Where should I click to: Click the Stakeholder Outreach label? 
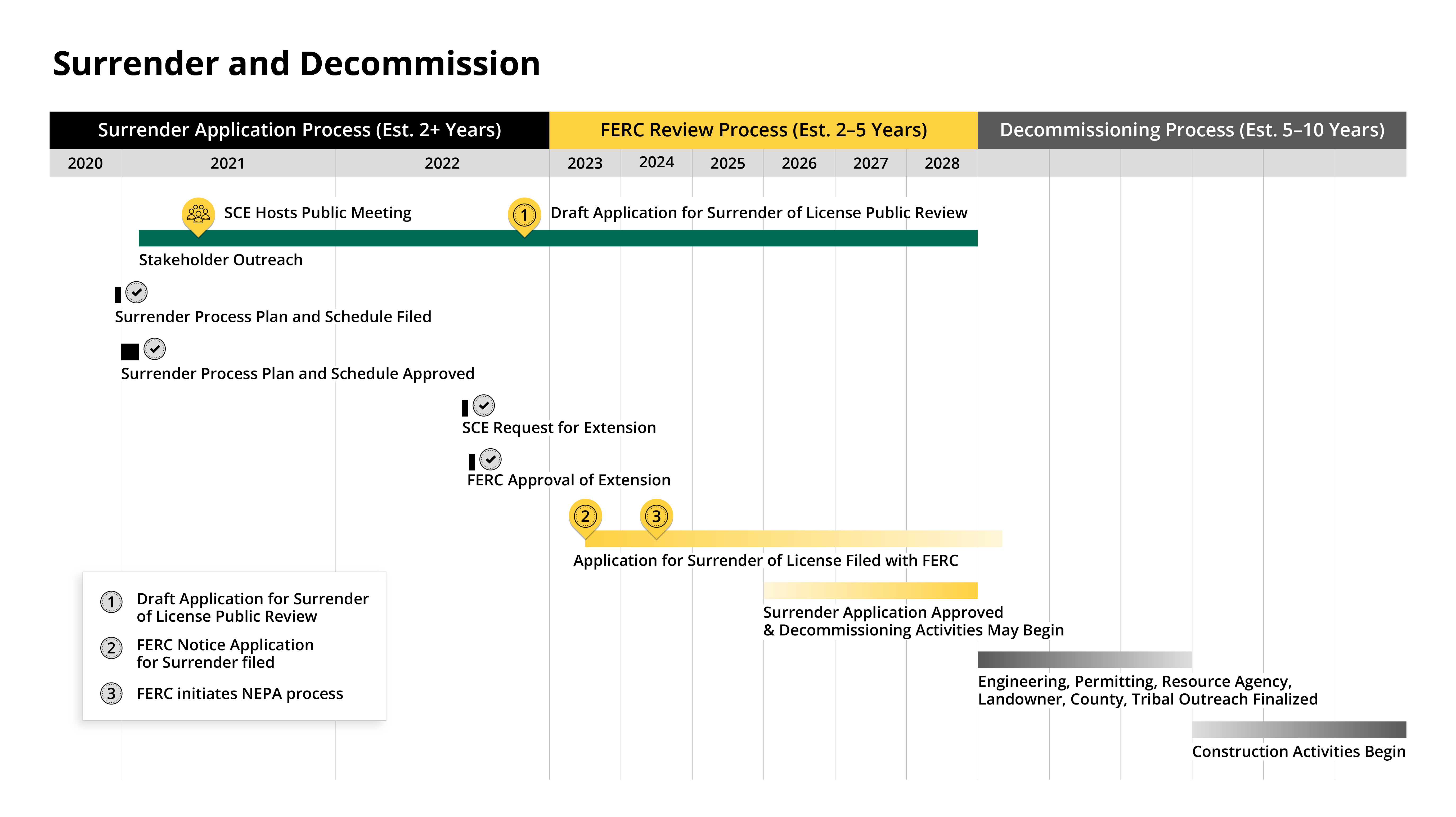pos(221,260)
